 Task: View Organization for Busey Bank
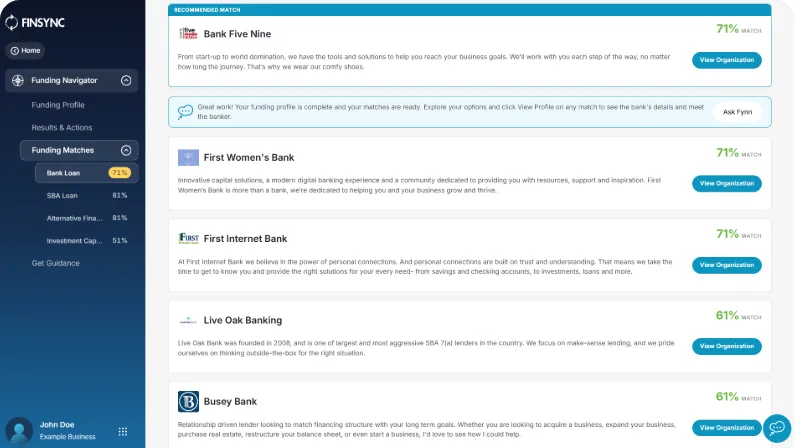coord(727,428)
